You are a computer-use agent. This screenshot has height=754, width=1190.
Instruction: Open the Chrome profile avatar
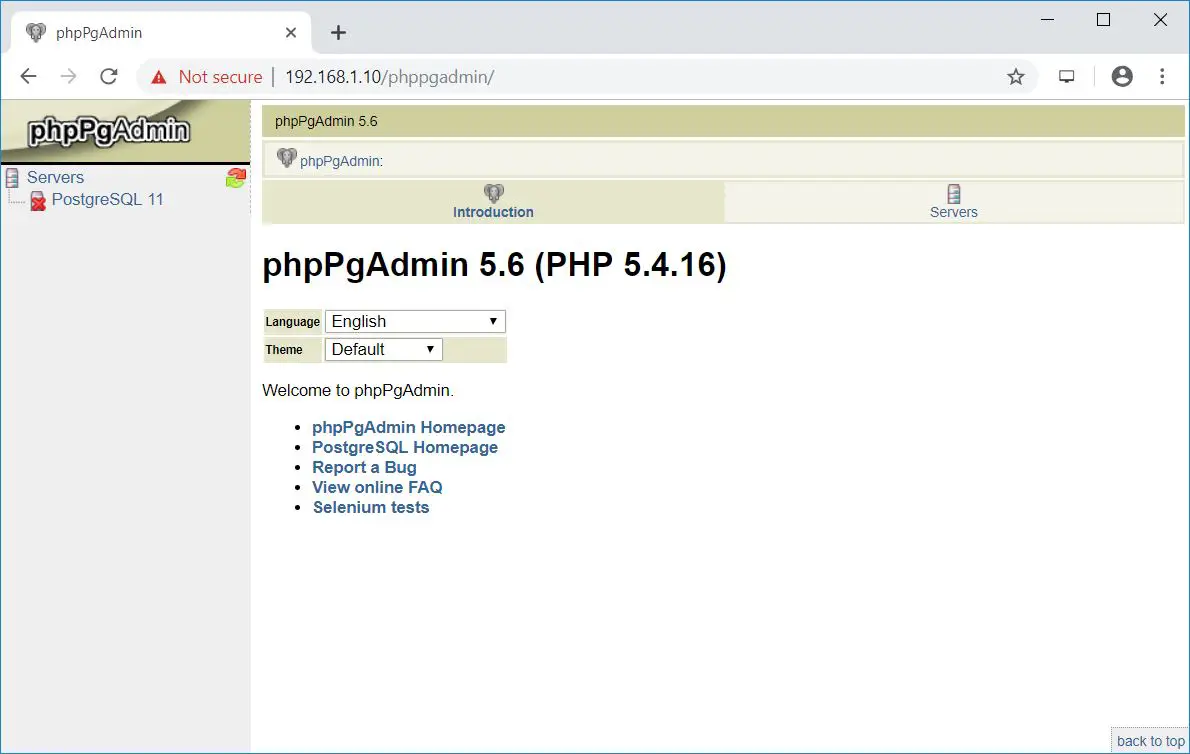point(1122,77)
